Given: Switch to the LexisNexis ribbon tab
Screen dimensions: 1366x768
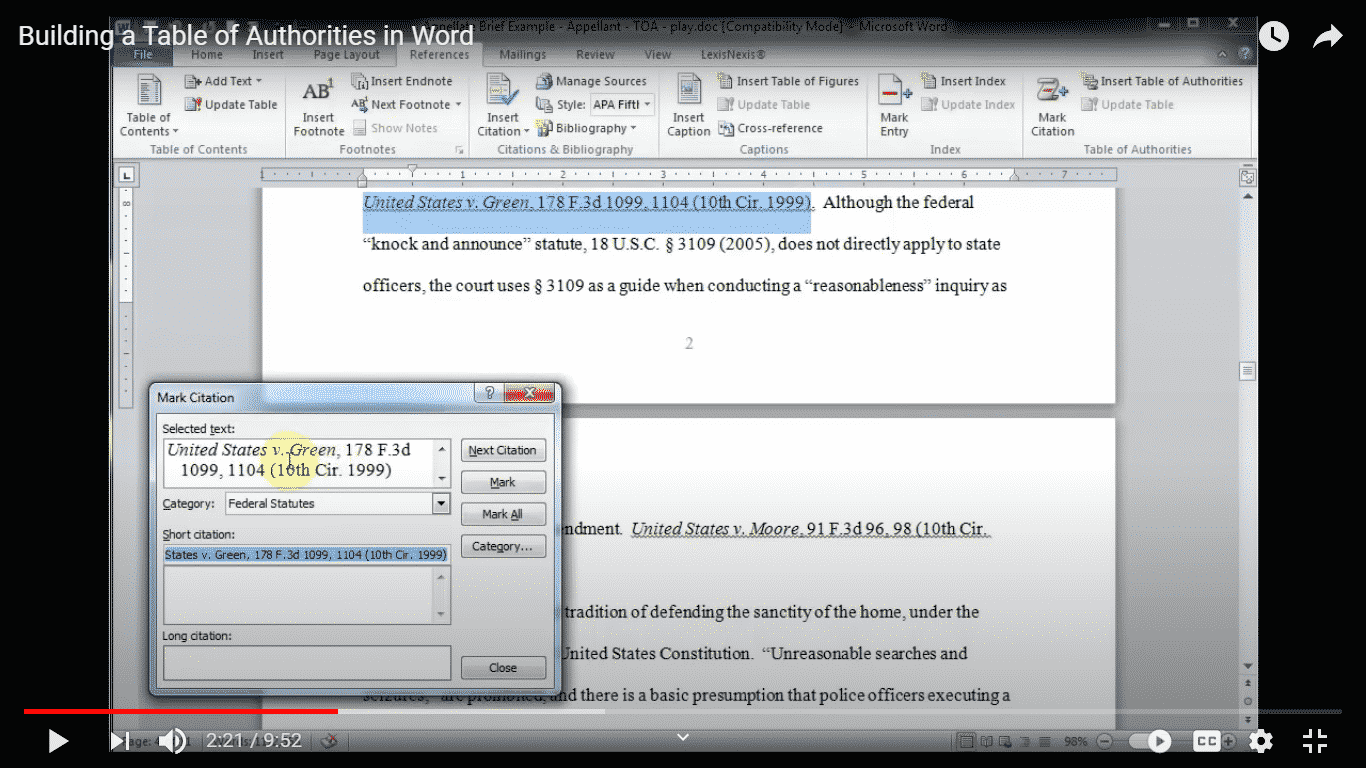Looking at the screenshot, I should (x=732, y=55).
